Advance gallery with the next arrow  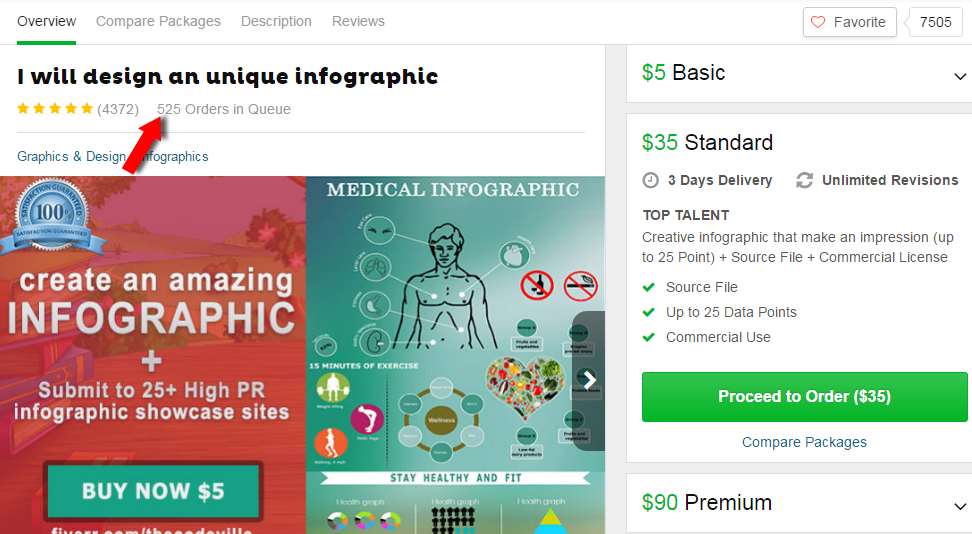tap(588, 380)
